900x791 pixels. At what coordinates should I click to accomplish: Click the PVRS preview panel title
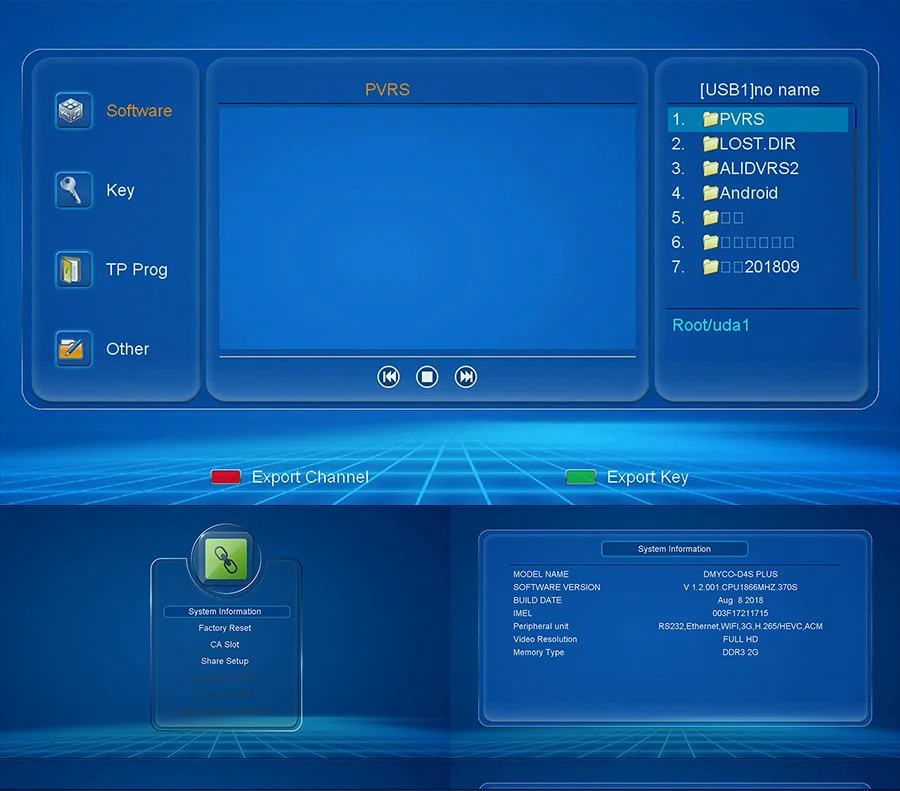click(387, 90)
